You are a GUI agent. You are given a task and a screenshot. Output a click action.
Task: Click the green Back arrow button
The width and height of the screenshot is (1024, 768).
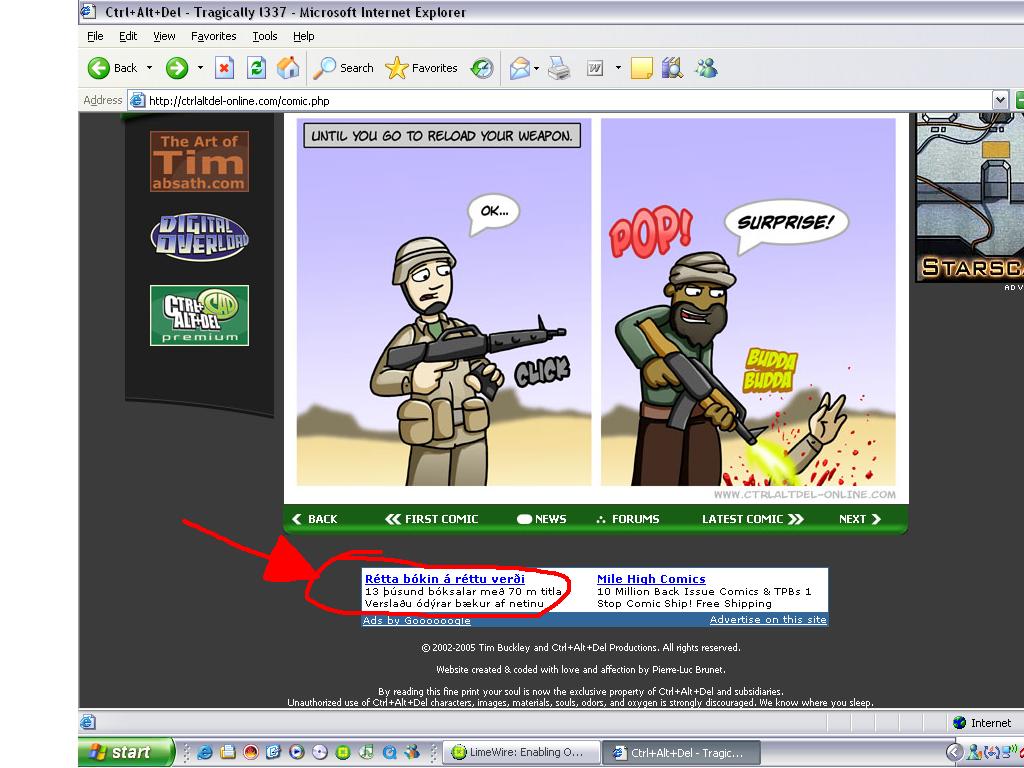(99, 68)
